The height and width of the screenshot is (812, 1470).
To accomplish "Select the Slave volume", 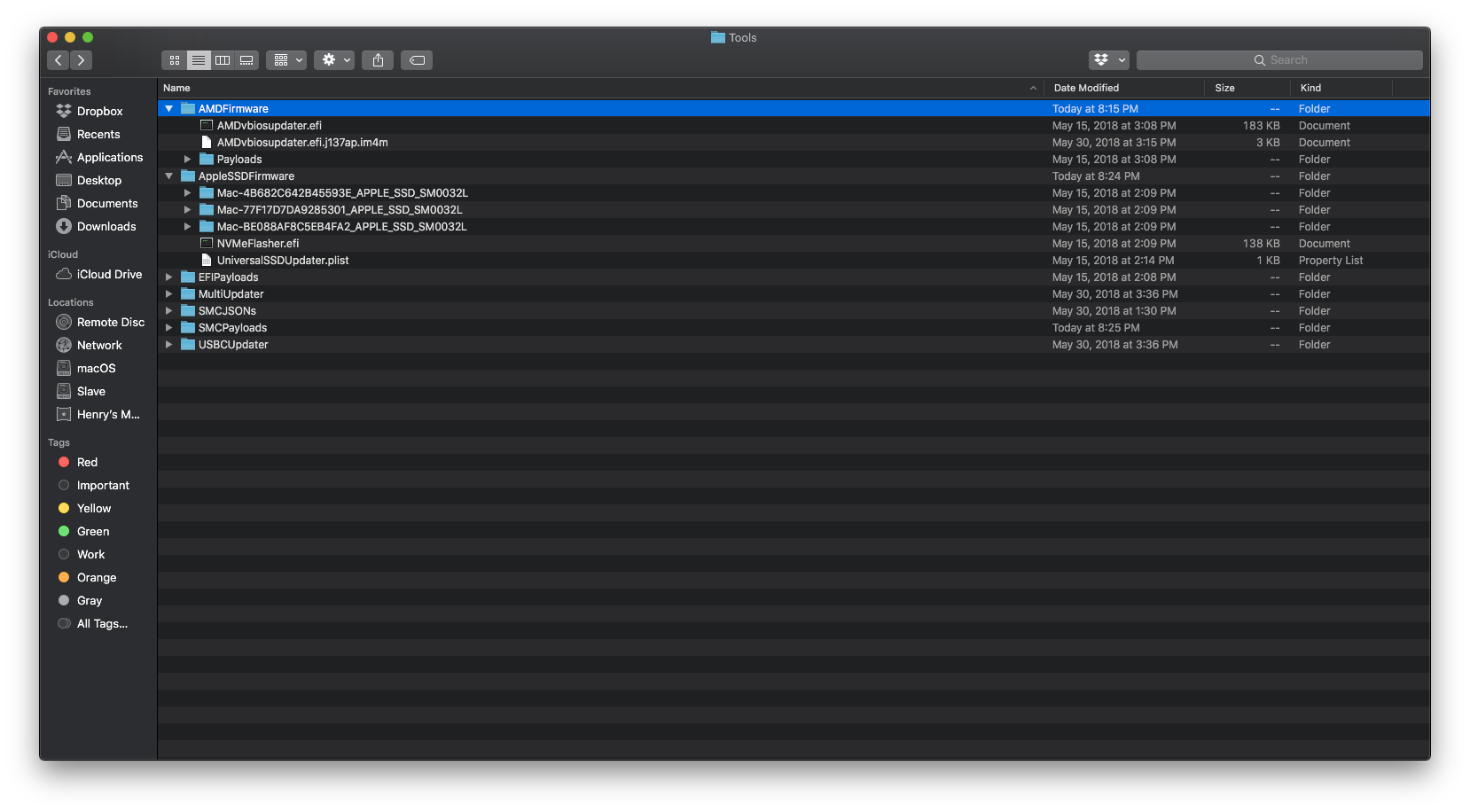I will [90, 392].
